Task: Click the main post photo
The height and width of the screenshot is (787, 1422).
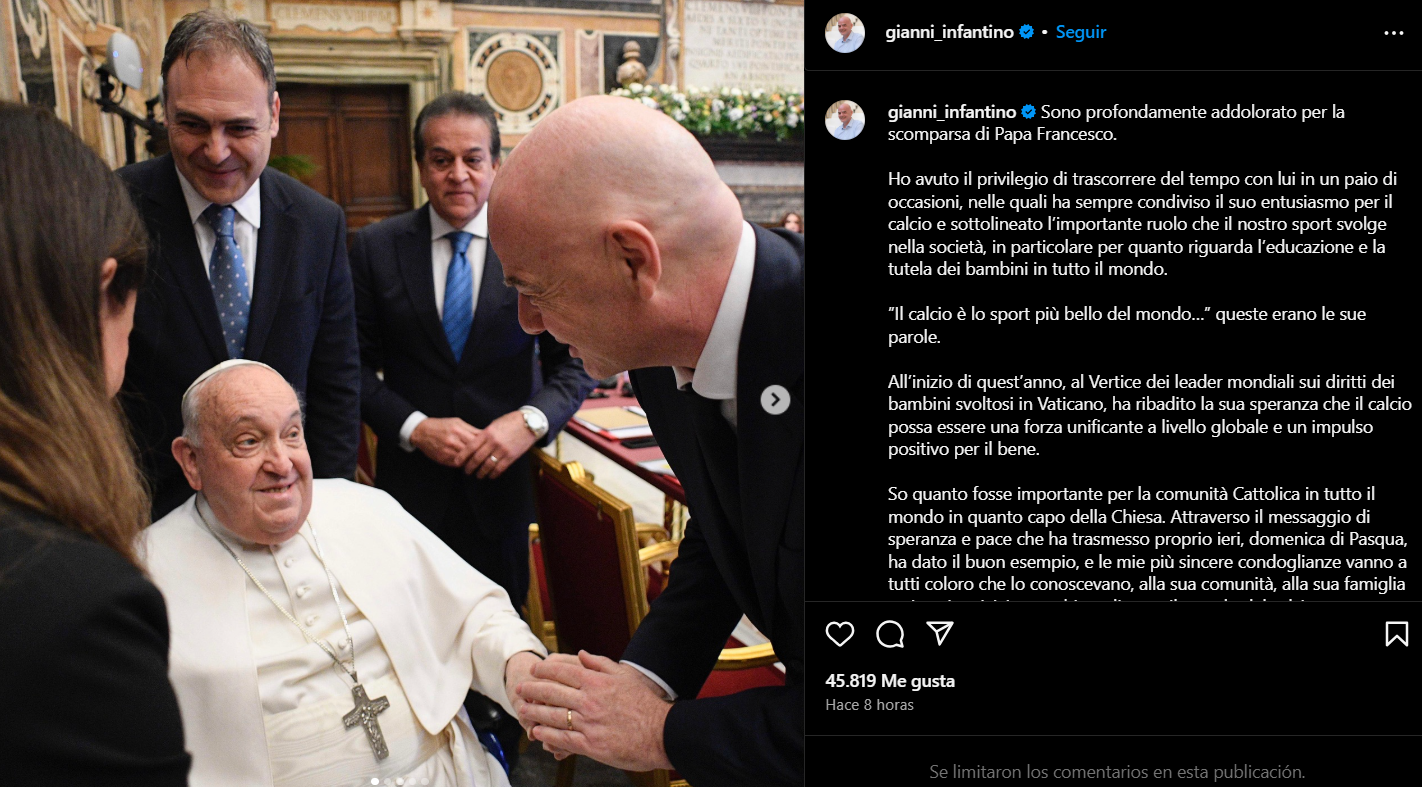Action: coord(402,393)
